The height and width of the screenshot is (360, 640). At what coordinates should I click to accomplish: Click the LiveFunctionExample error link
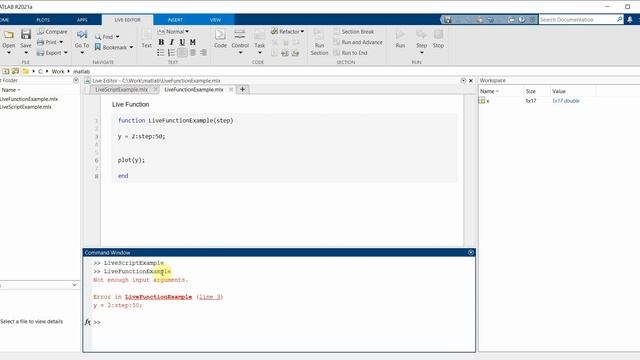point(158,297)
